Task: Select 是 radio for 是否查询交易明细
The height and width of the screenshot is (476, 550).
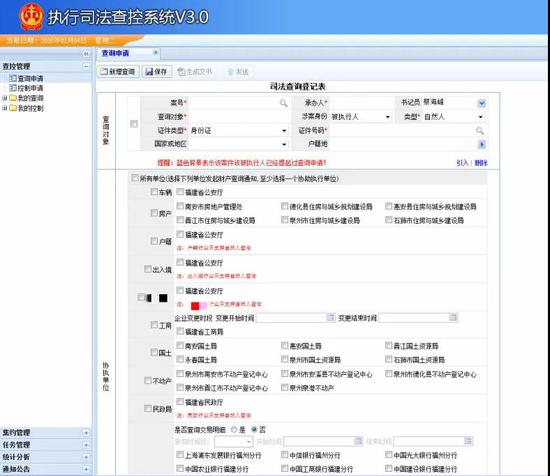Action: [x=234, y=429]
